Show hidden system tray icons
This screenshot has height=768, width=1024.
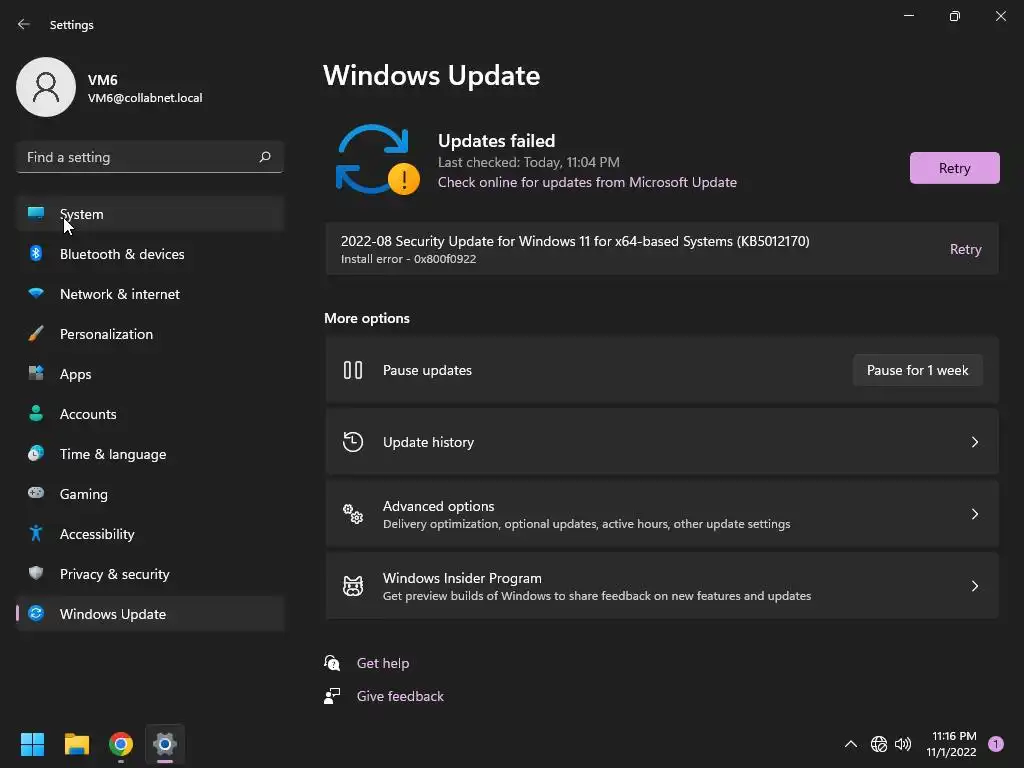(850, 744)
